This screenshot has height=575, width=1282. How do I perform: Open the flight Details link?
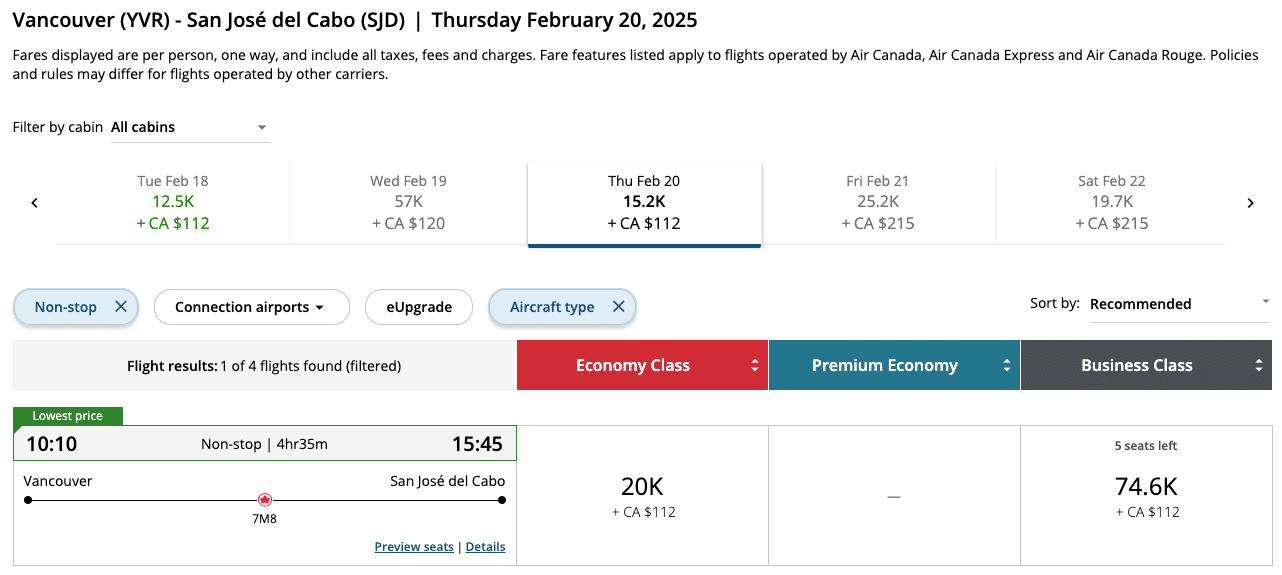pos(485,547)
